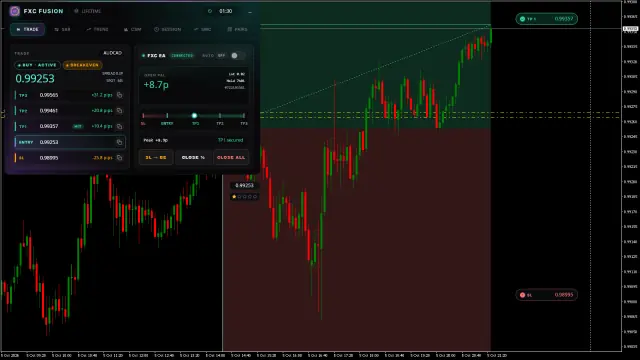This screenshot has height=360, width=640.
Task: Click the CLOSE ALL button
Action: (x=231, y=158)
